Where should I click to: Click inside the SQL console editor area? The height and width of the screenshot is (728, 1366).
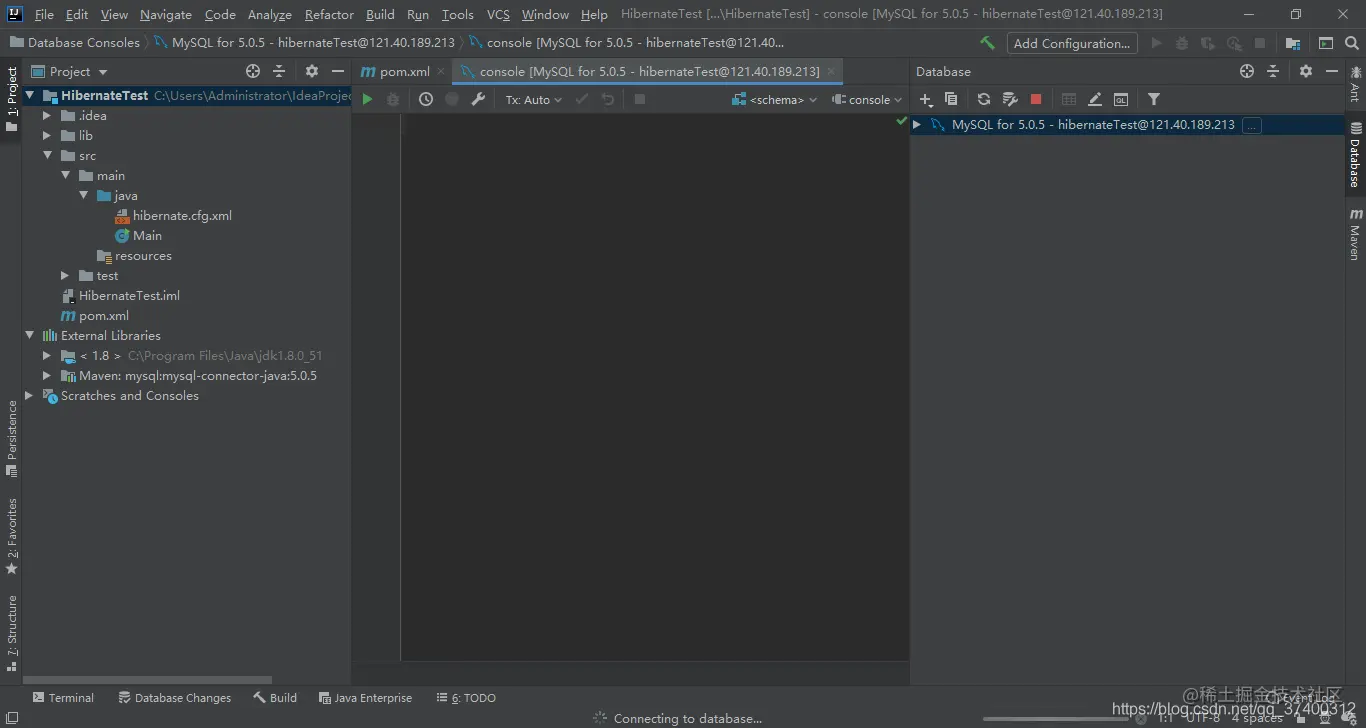(655, 386)
